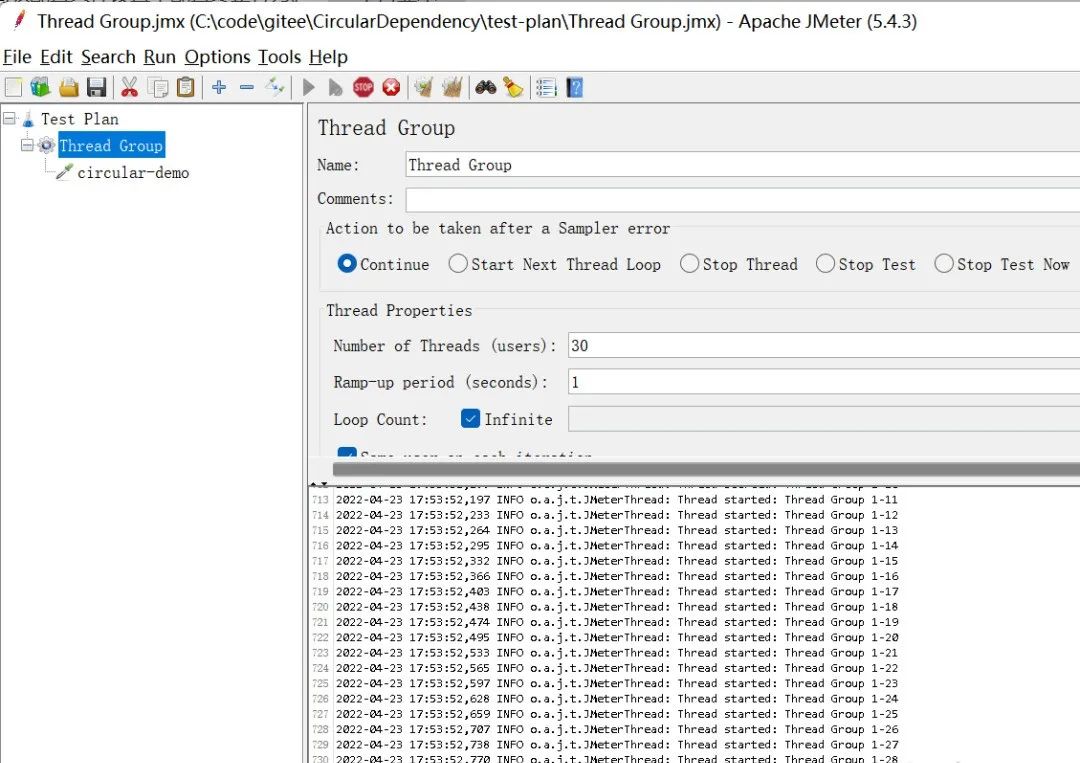Click the Comments input field
The height and width of the screenshot is (763, 1080).
(x=742, y=200)
